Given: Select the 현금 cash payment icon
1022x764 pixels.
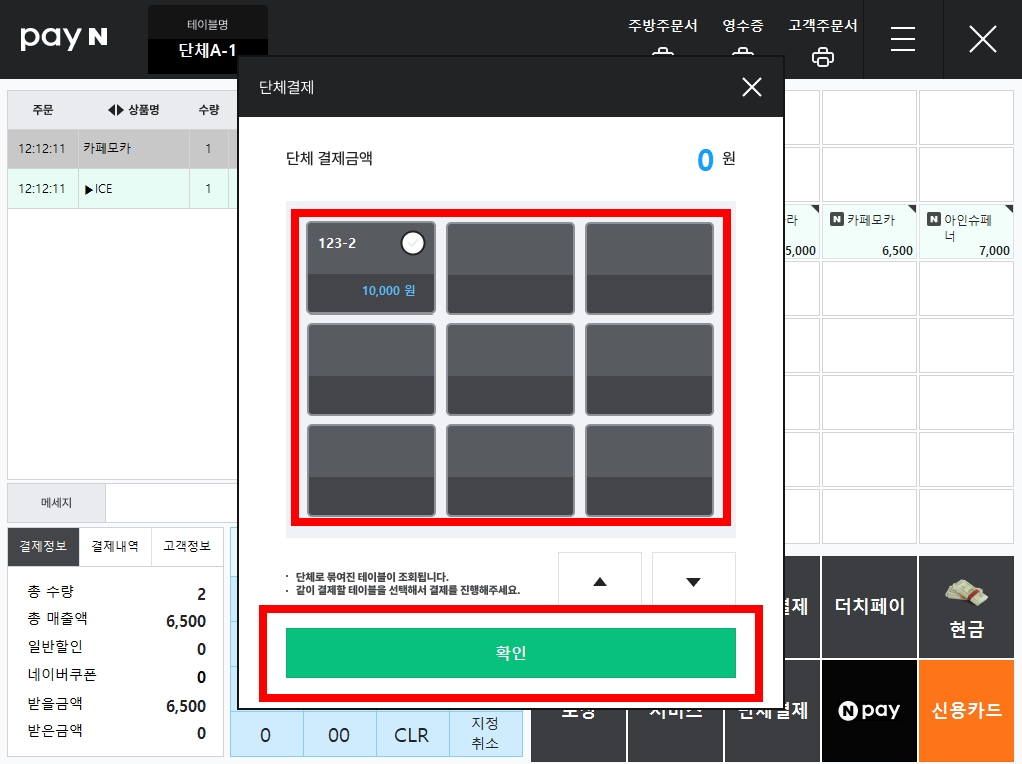Looking at the screenshot, I should tap(966, 607).
